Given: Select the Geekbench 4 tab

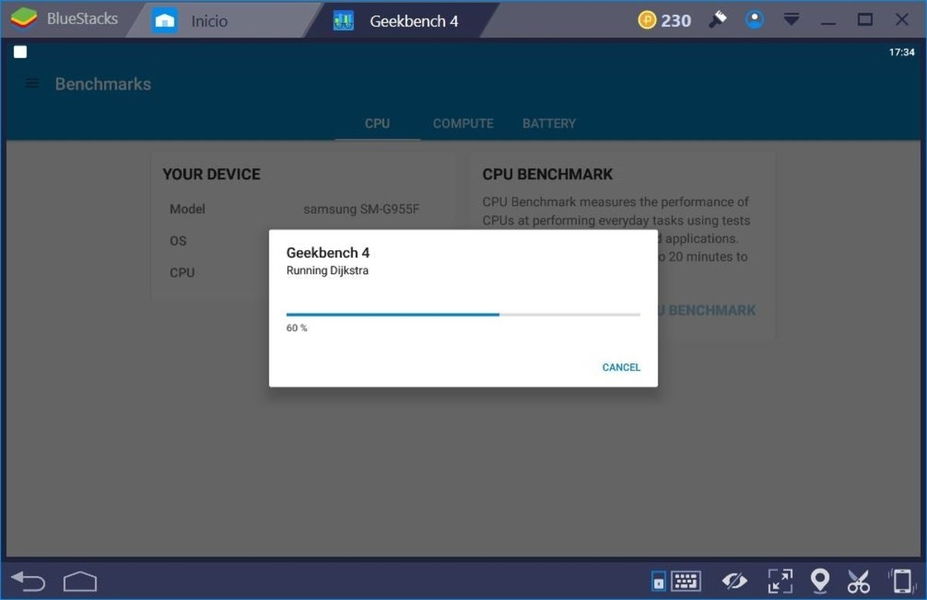Looking at the screenshot, I should [402, 21].
